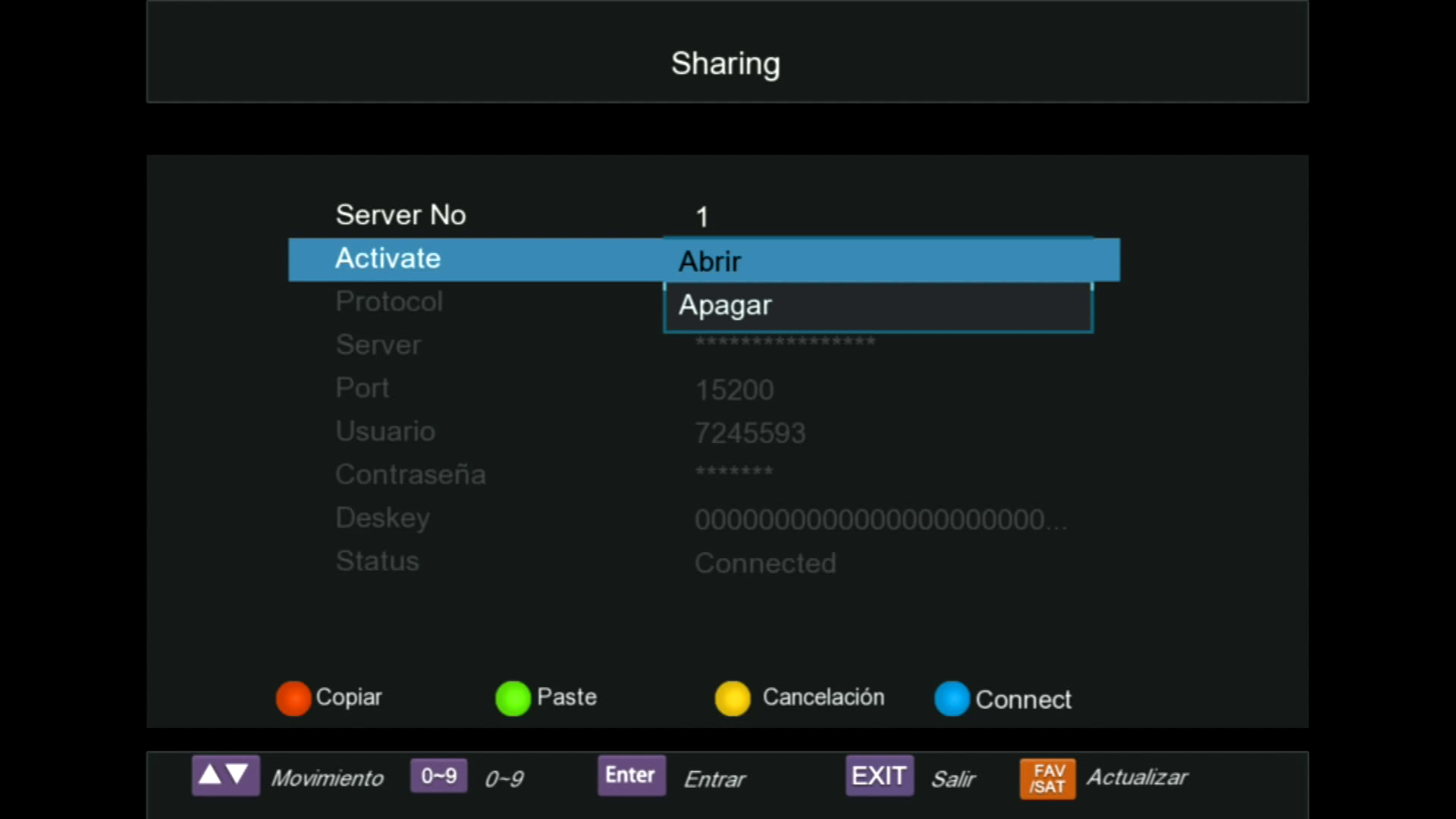The height and width of the screenshot is (819, 1456).
Task: Select the Activate menu row
Action: tap(388, 259)
